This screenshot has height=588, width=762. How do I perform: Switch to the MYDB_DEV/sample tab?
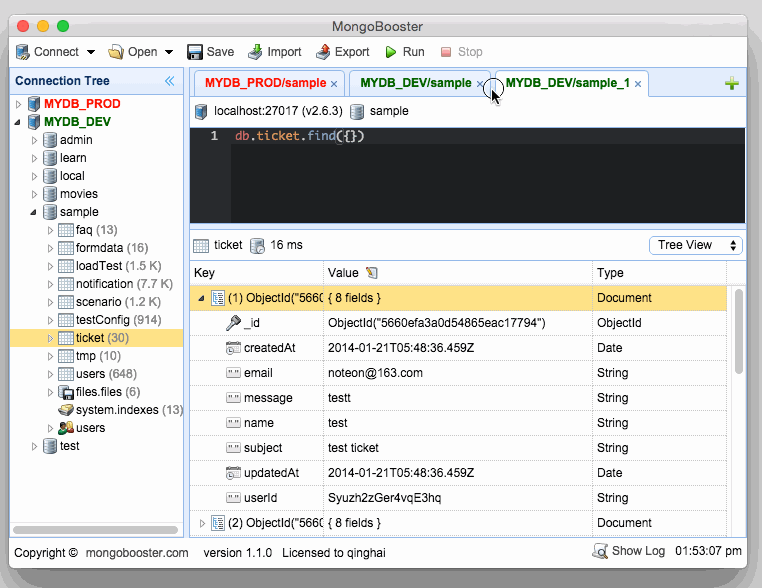tap(416, 83)
